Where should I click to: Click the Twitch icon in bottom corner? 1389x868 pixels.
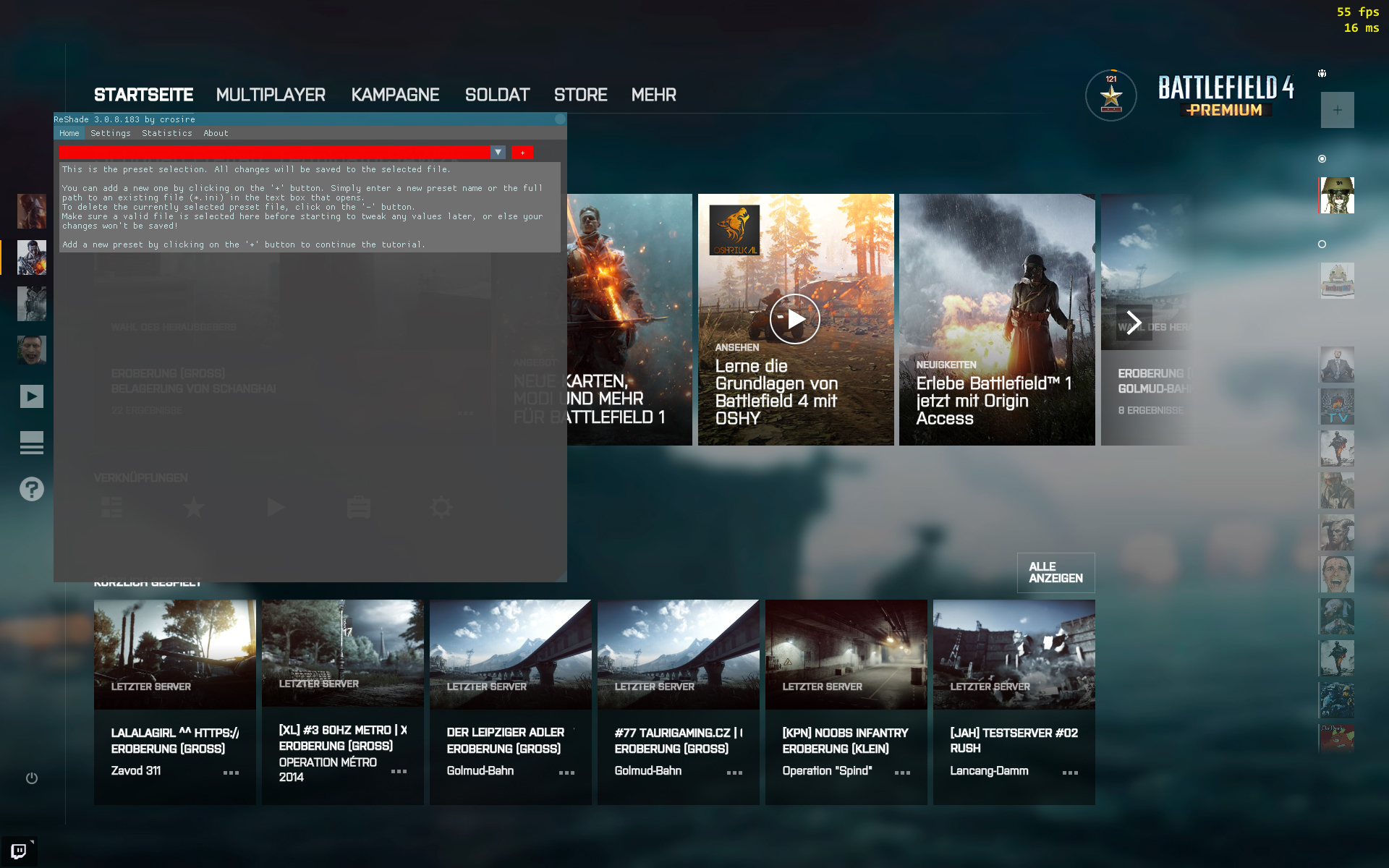point(19,851)
